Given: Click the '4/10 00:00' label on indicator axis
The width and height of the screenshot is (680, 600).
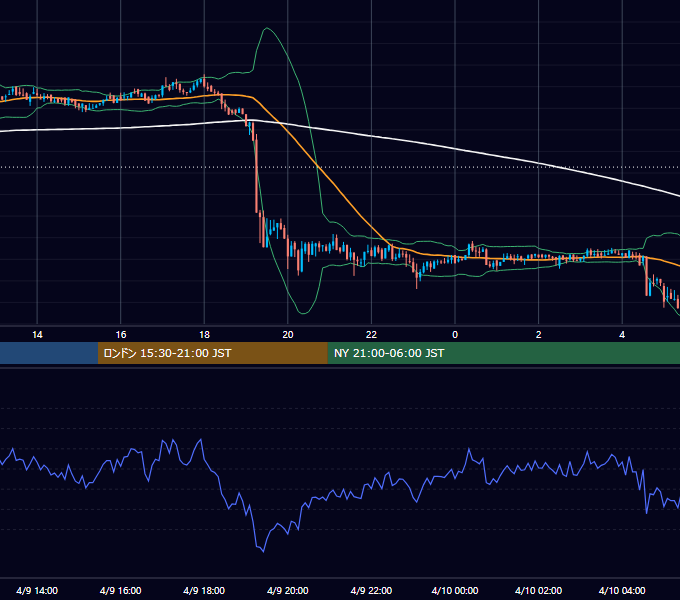Looking at the screenshot, I should 455,590.
